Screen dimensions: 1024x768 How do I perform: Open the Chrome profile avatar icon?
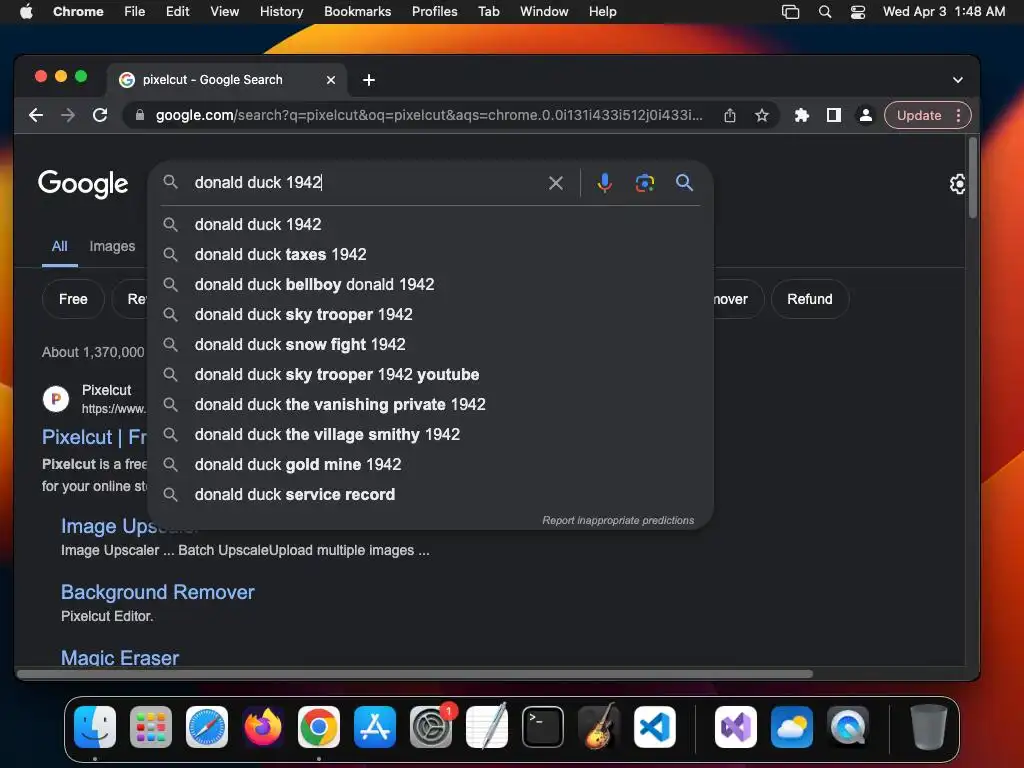865,116
